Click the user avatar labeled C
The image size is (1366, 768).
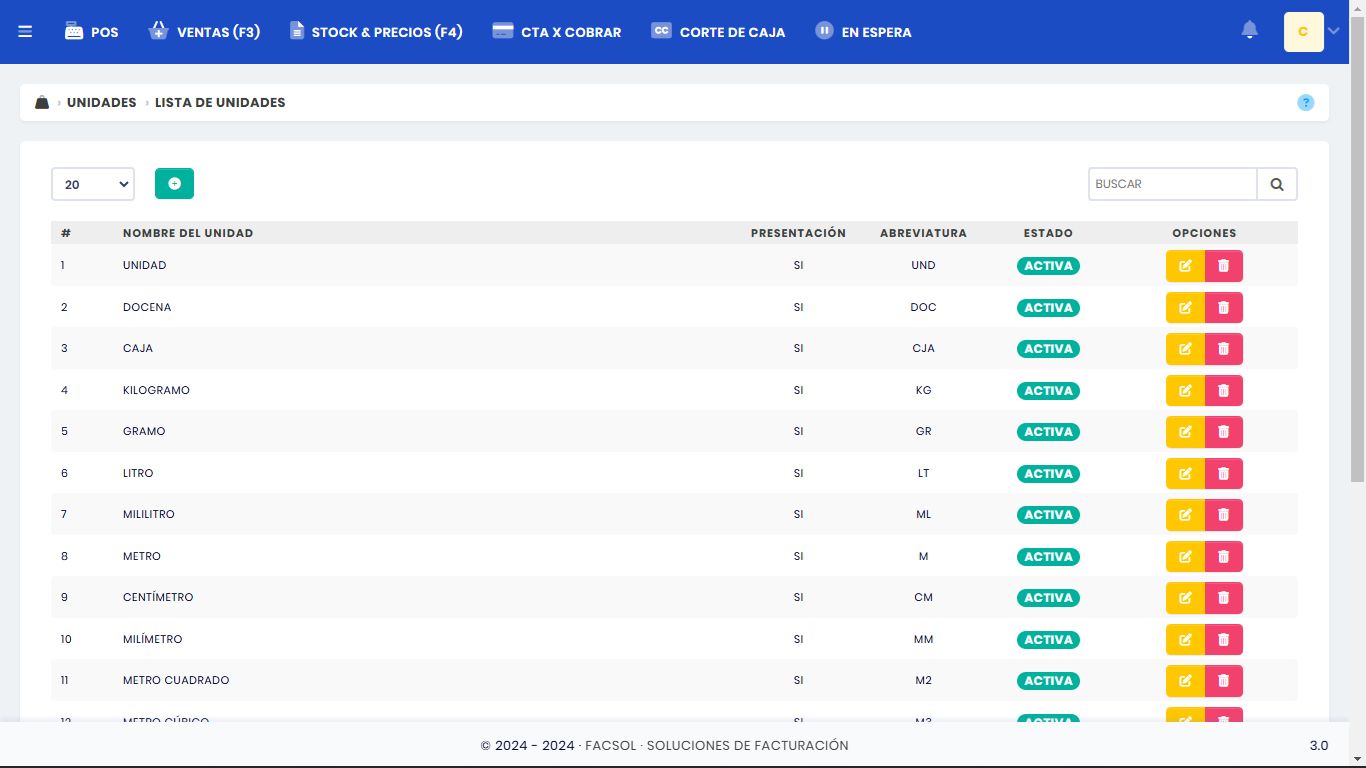click(x=1303, y=32)
